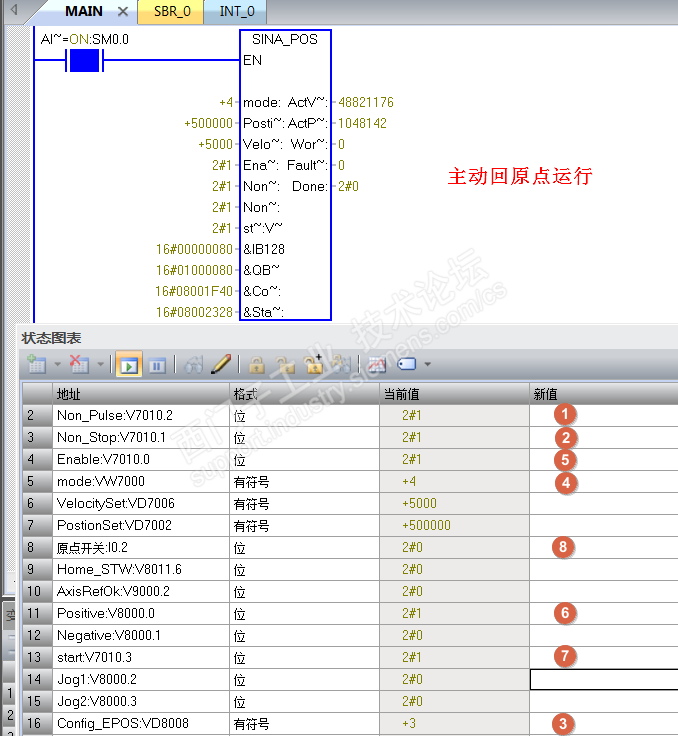
Task: Click the 16#08001F40 pointer input value
Action: click(x=194, y=291)
